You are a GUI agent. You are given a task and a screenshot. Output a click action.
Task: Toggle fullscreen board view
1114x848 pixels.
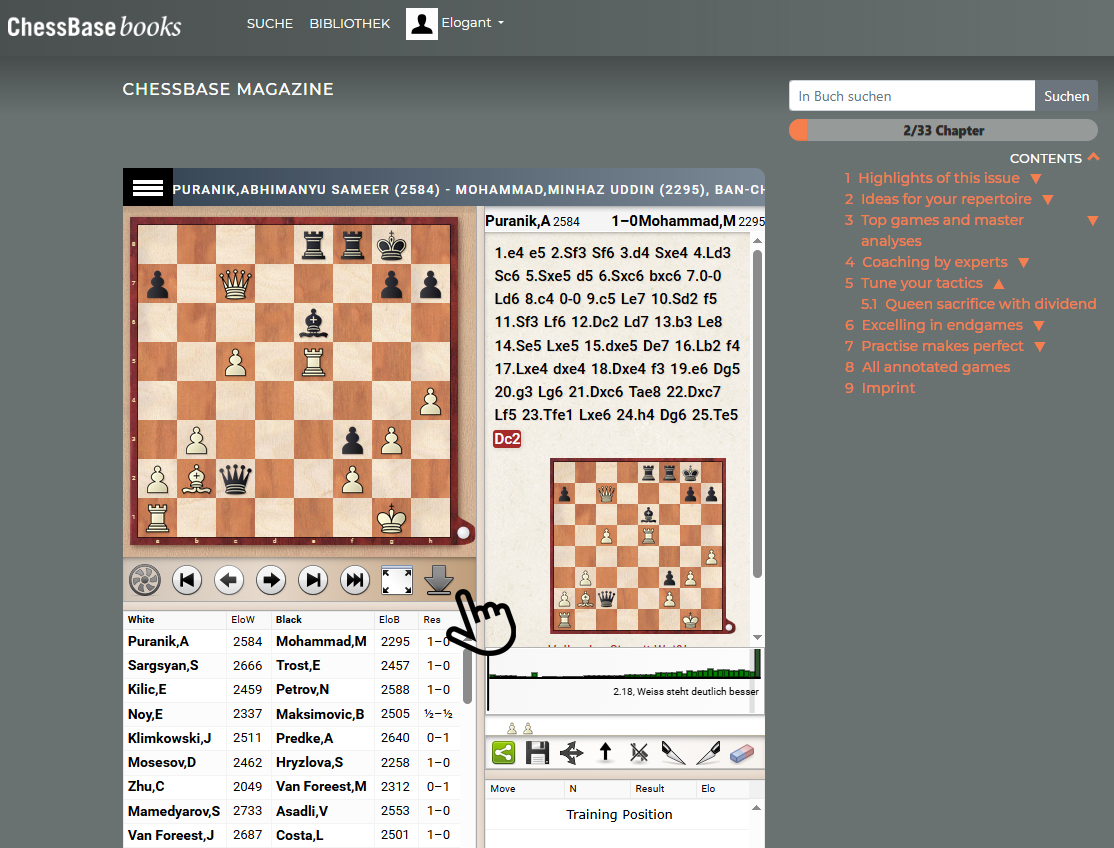pos(397,580)
